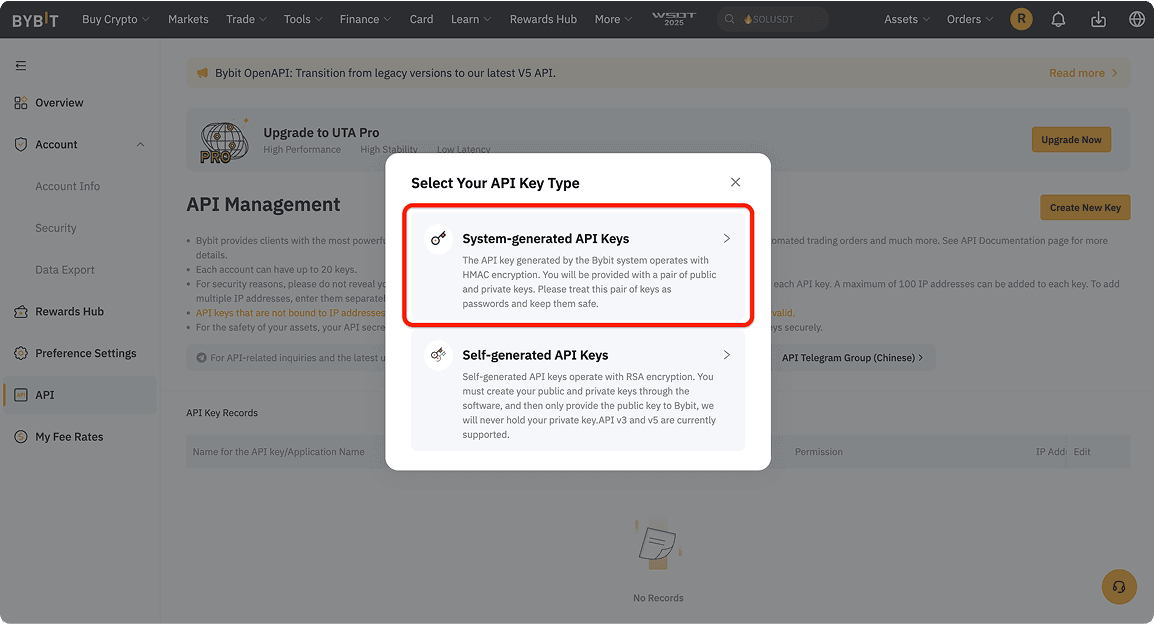1154x624 pixels.
Task: Collapse the sidebar using the collapse icon
Action: 20,65
